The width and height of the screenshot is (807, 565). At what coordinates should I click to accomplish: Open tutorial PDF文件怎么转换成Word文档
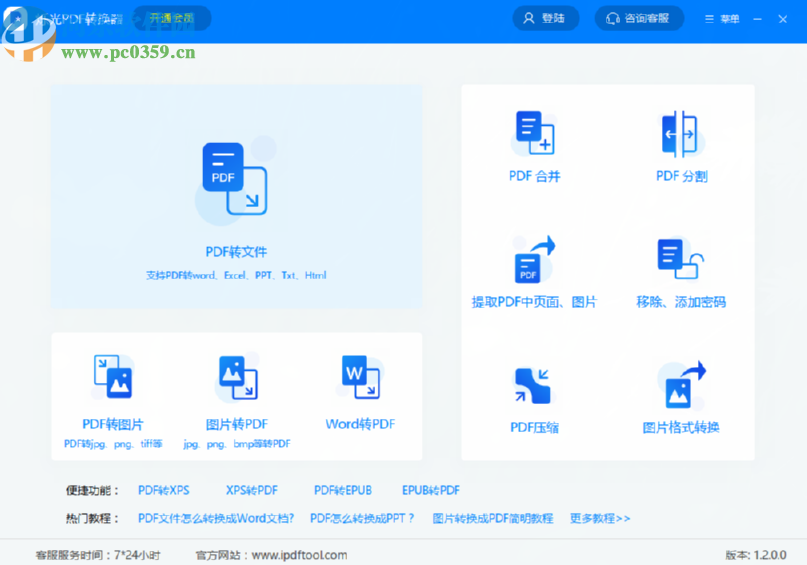pos(216,519)
